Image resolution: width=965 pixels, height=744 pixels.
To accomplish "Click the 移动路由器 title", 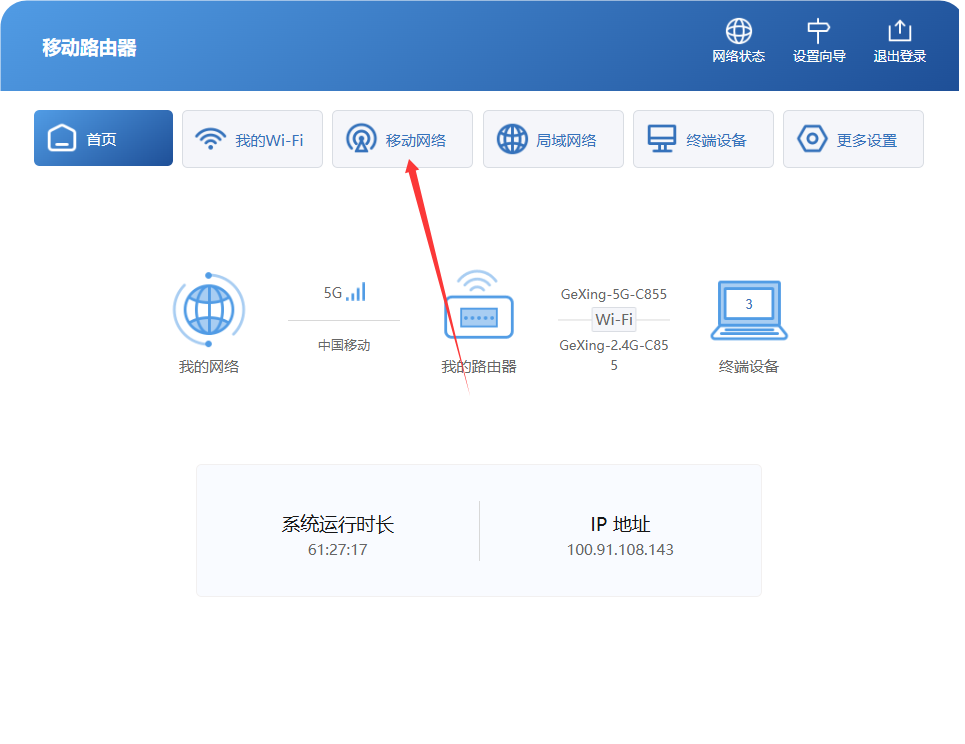I will pos(89,47).
